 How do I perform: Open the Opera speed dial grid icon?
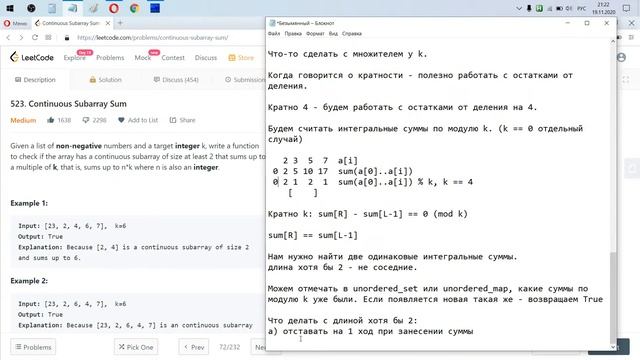[x=48, y=38]
